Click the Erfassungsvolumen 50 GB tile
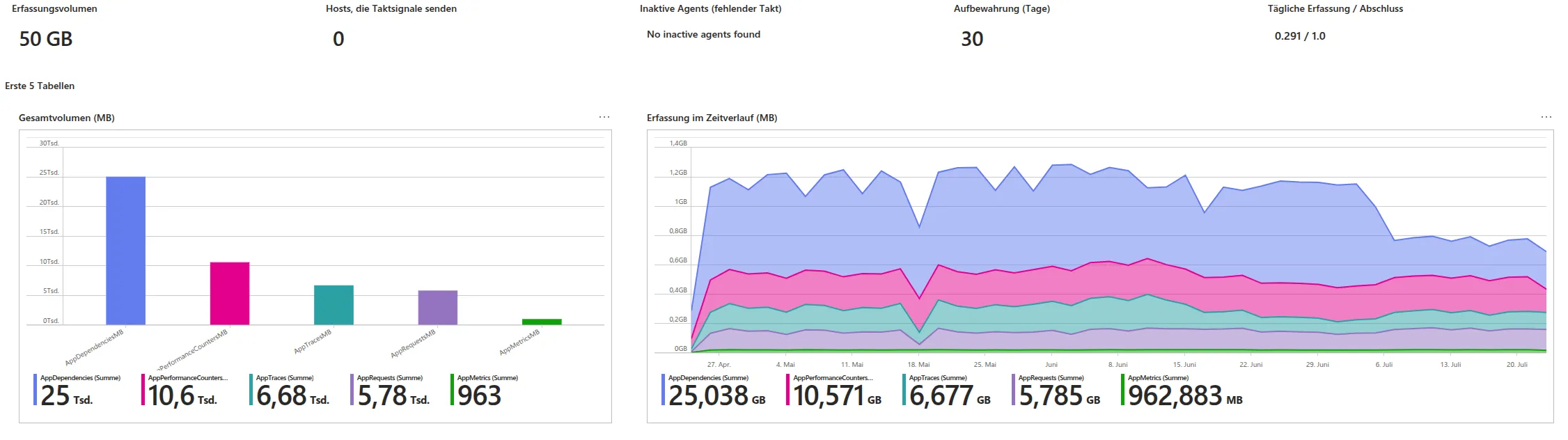The image size is (1568, 440). tap(46, 39)
